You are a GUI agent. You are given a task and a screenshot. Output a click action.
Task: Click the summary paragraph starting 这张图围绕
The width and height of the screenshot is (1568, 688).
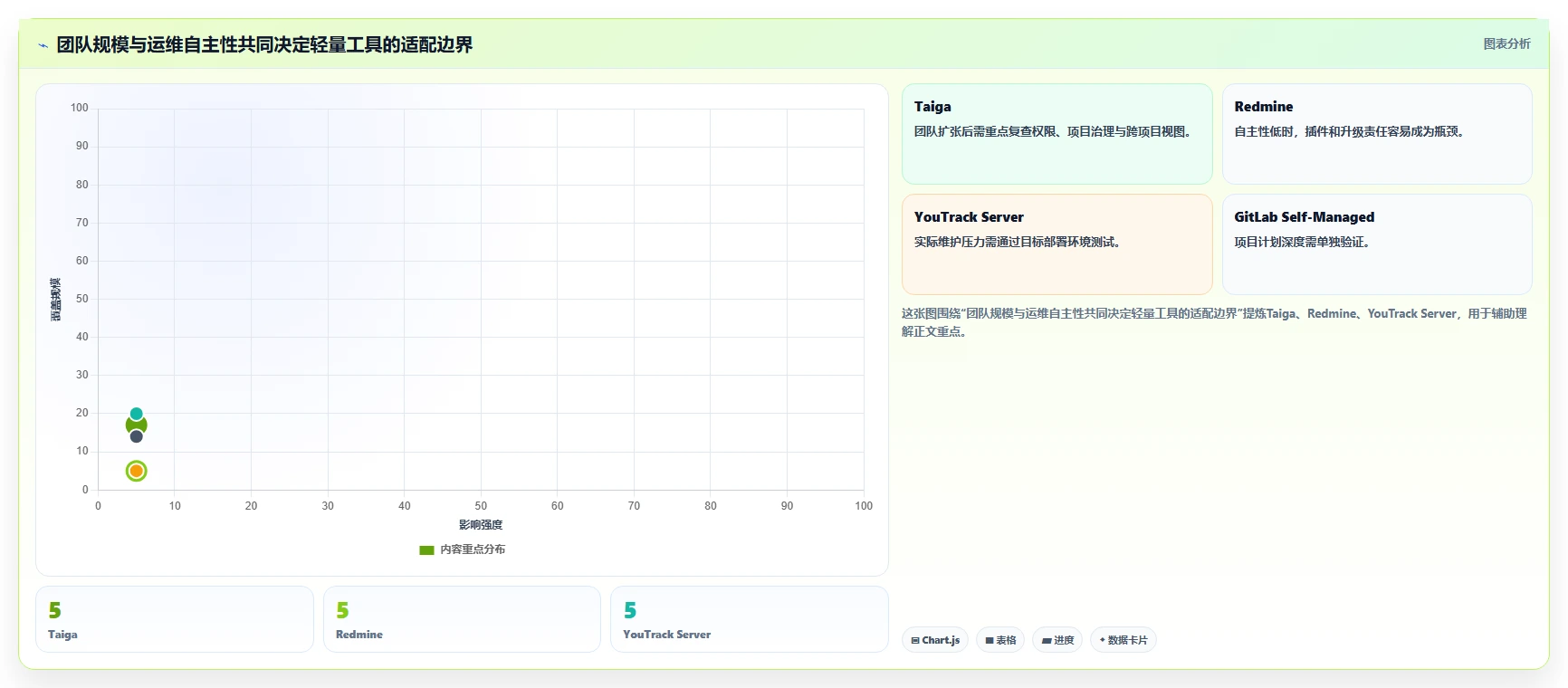pyautogui.click(x=1214, y=322)
